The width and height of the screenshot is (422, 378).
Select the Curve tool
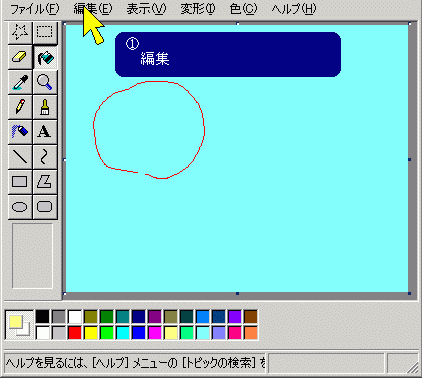(x=45, y=157)
